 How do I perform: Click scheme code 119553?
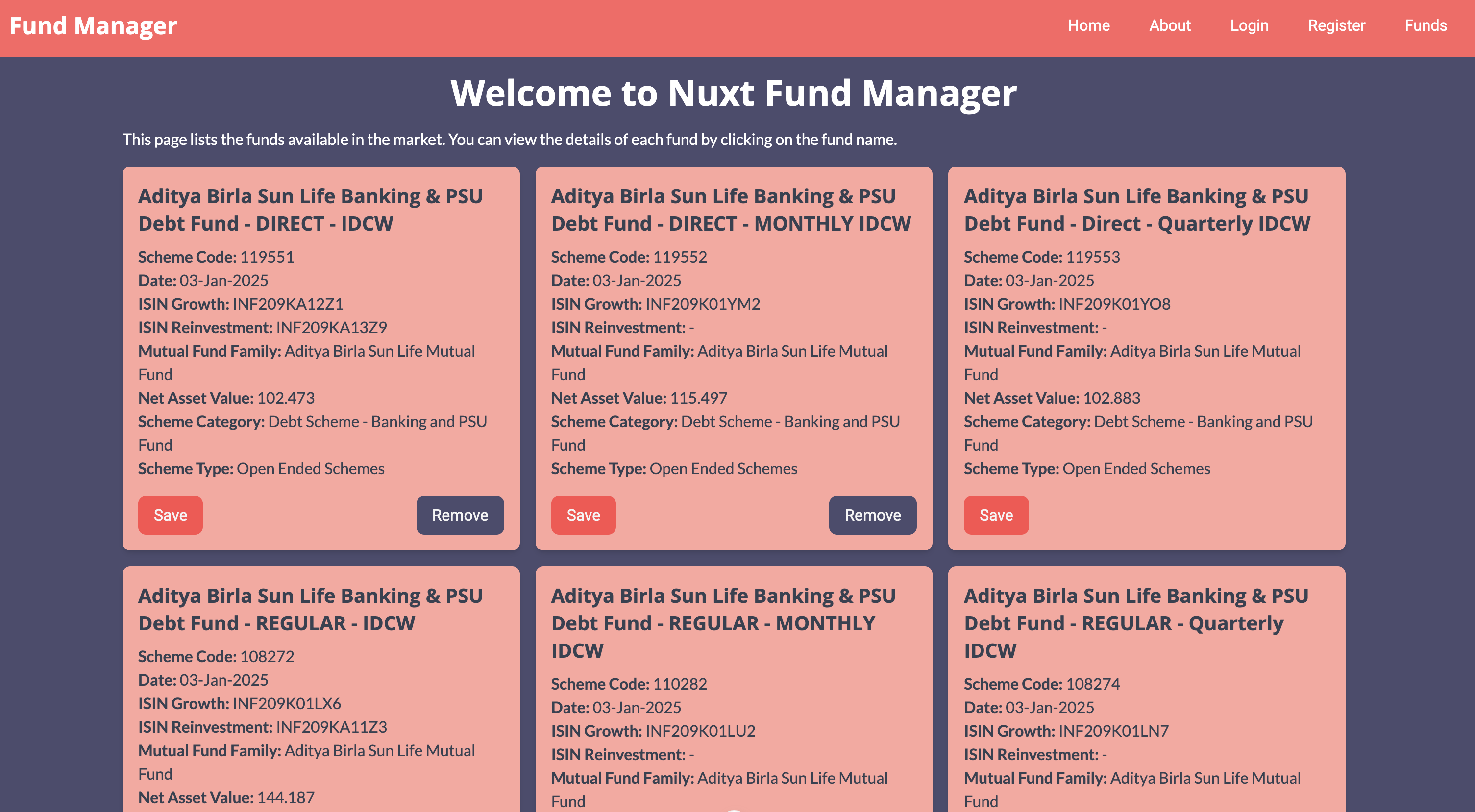click(x=1093, y=257)
